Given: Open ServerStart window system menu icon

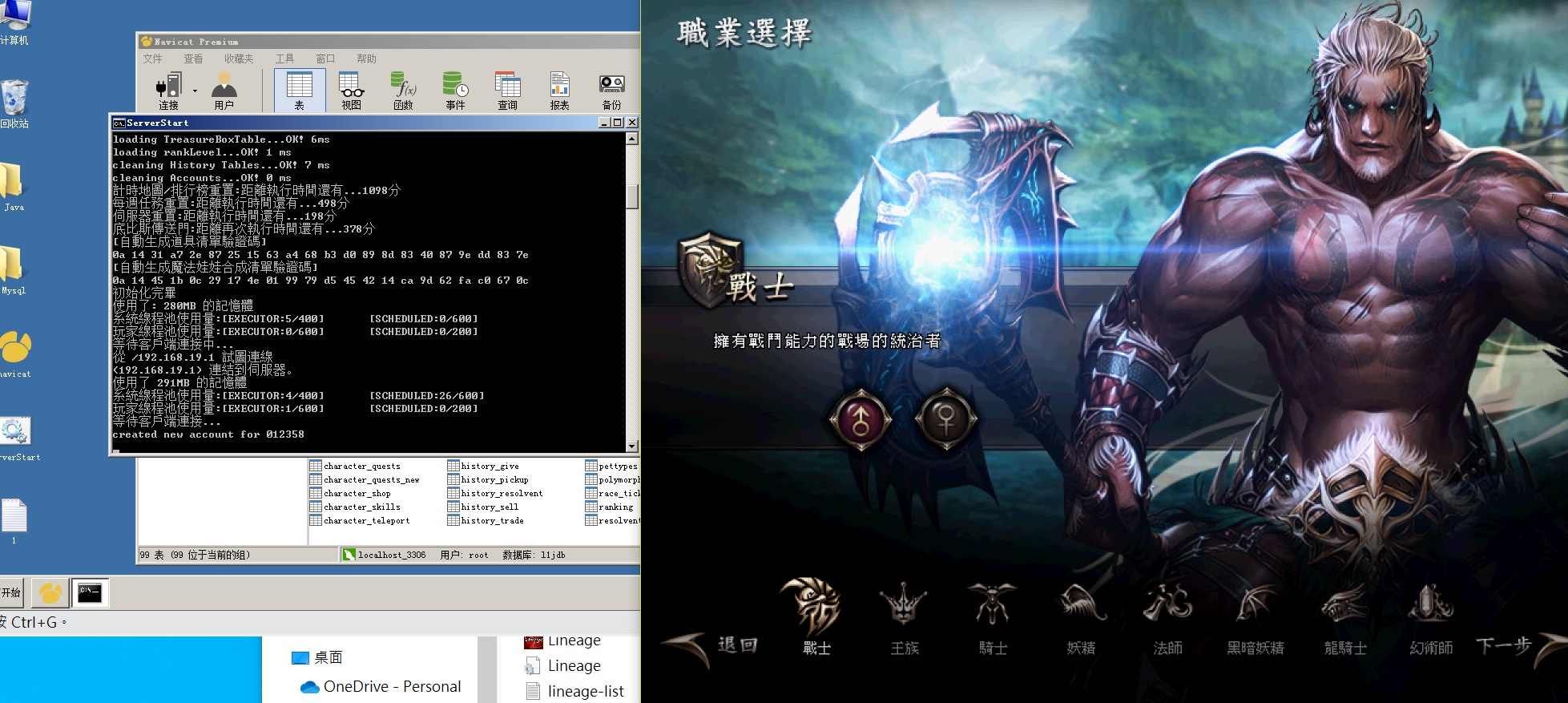Looking at the screenshot, I should (x=119, y=123).
